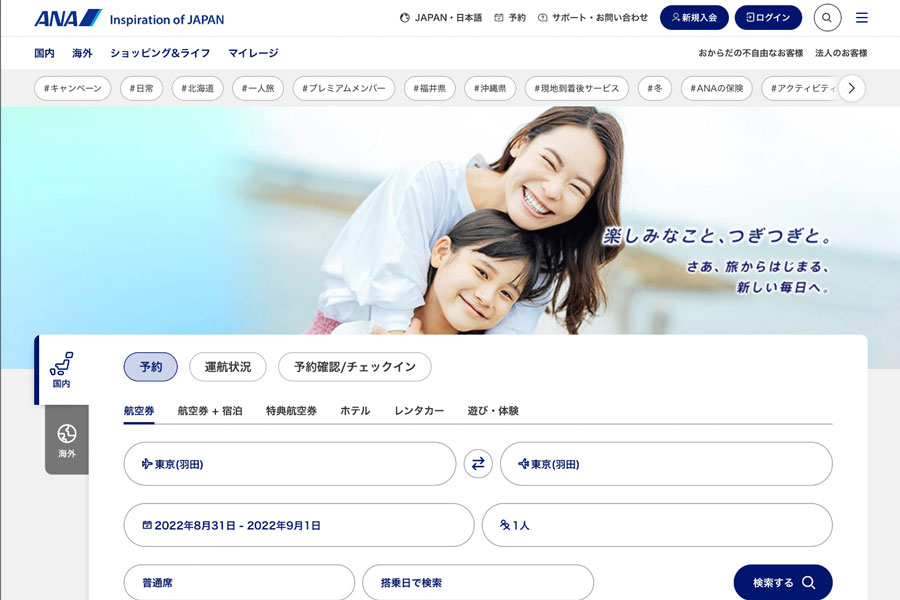The image size is (900, 600).
Task: Open 国内 main navigation menu
Action: (x=44, y=53)
